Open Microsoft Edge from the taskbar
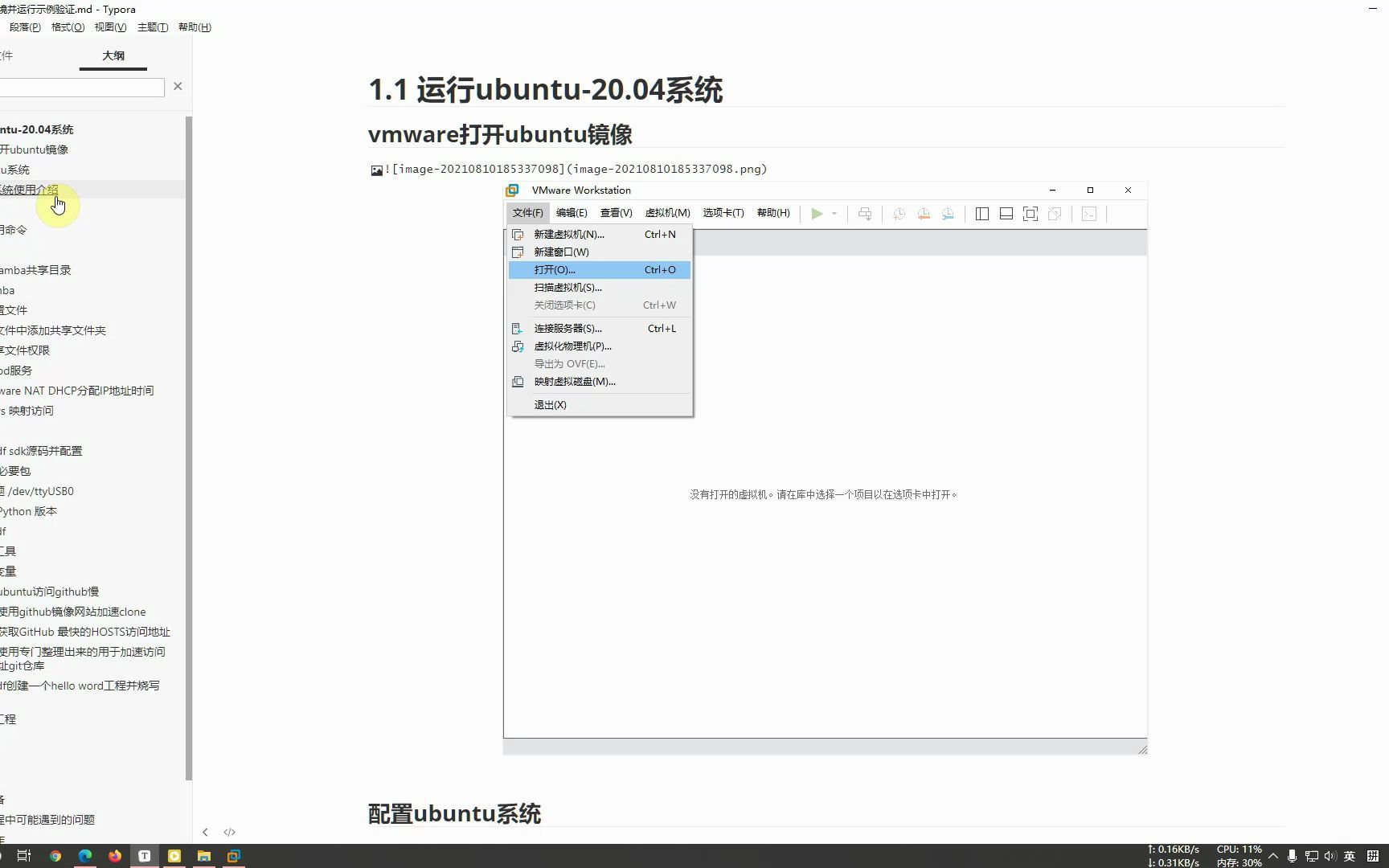Image resolution: width=1389 pixels, height=868 pixels. pos(85,856)
